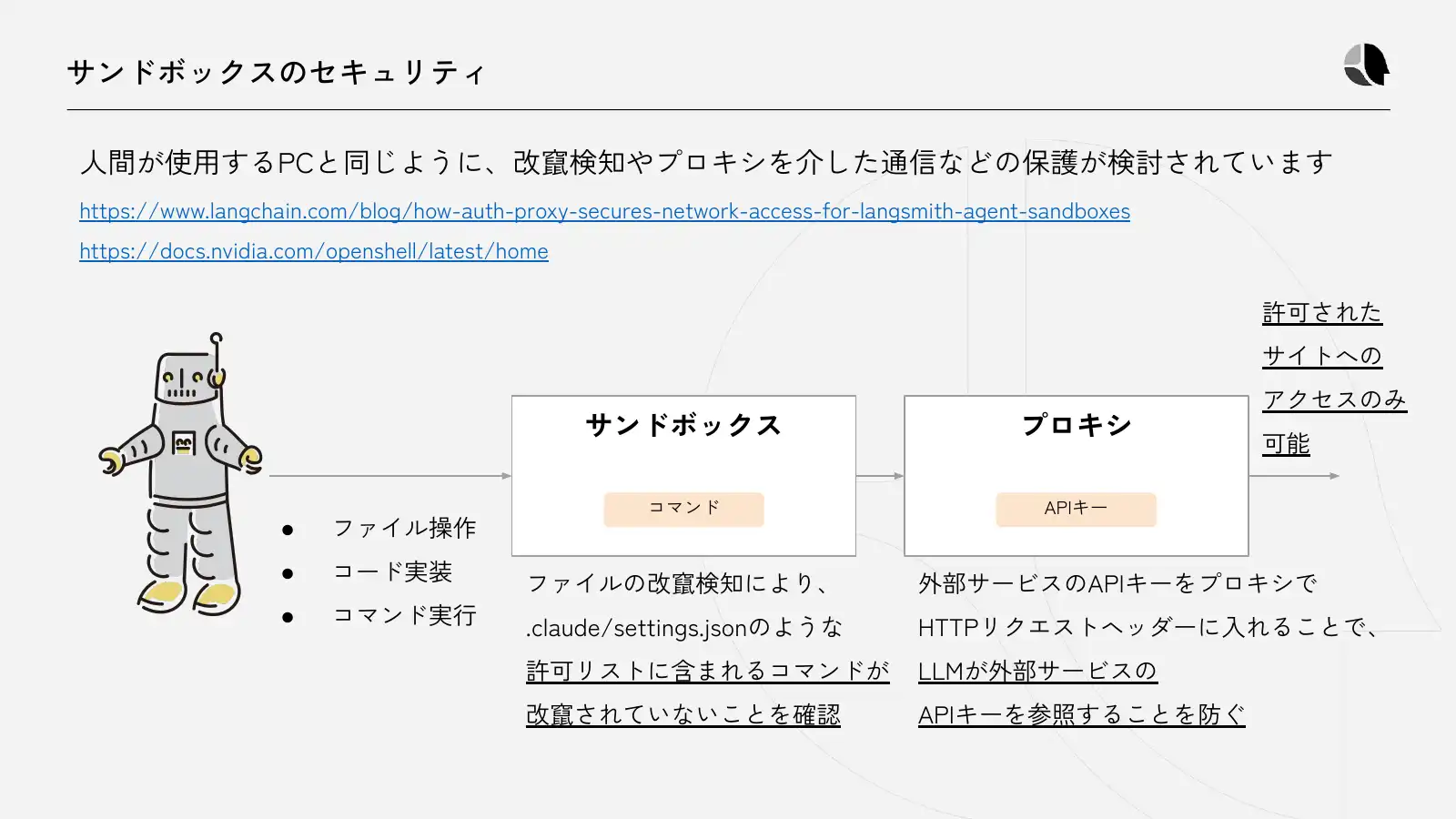Click the bullet text コマンド実行
The width and height of the screenshot is (1456, 819).
(405, 615)
